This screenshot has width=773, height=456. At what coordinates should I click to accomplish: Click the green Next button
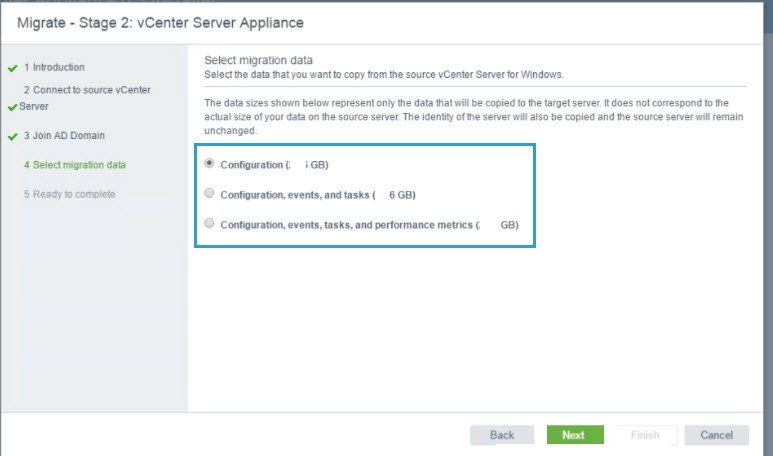(574, 435)
